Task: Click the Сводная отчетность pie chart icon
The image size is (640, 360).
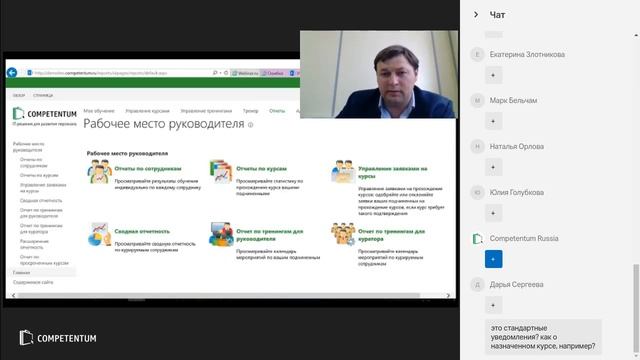Action: (99, 234)
